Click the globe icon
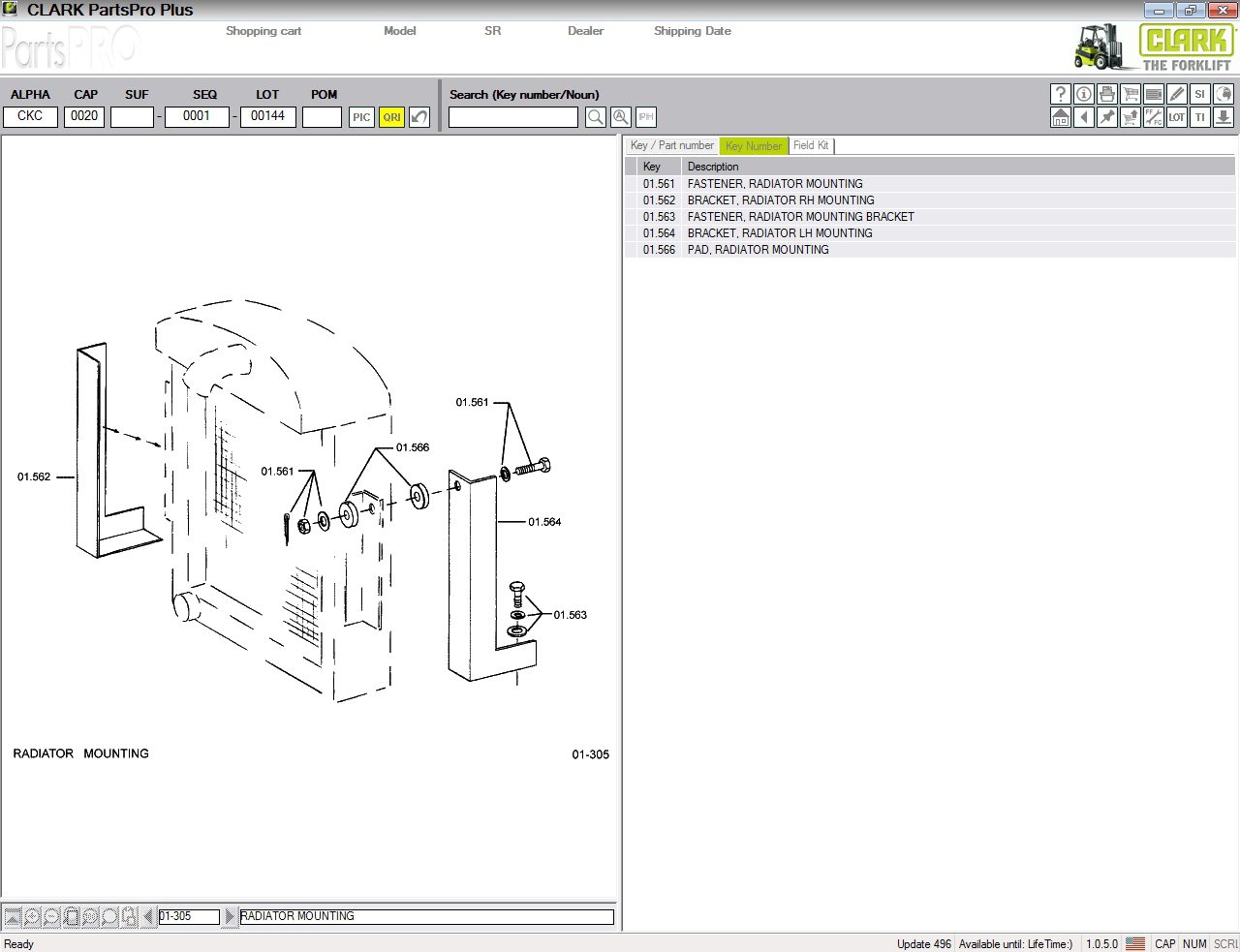1240x952 pixels. 1223,94
